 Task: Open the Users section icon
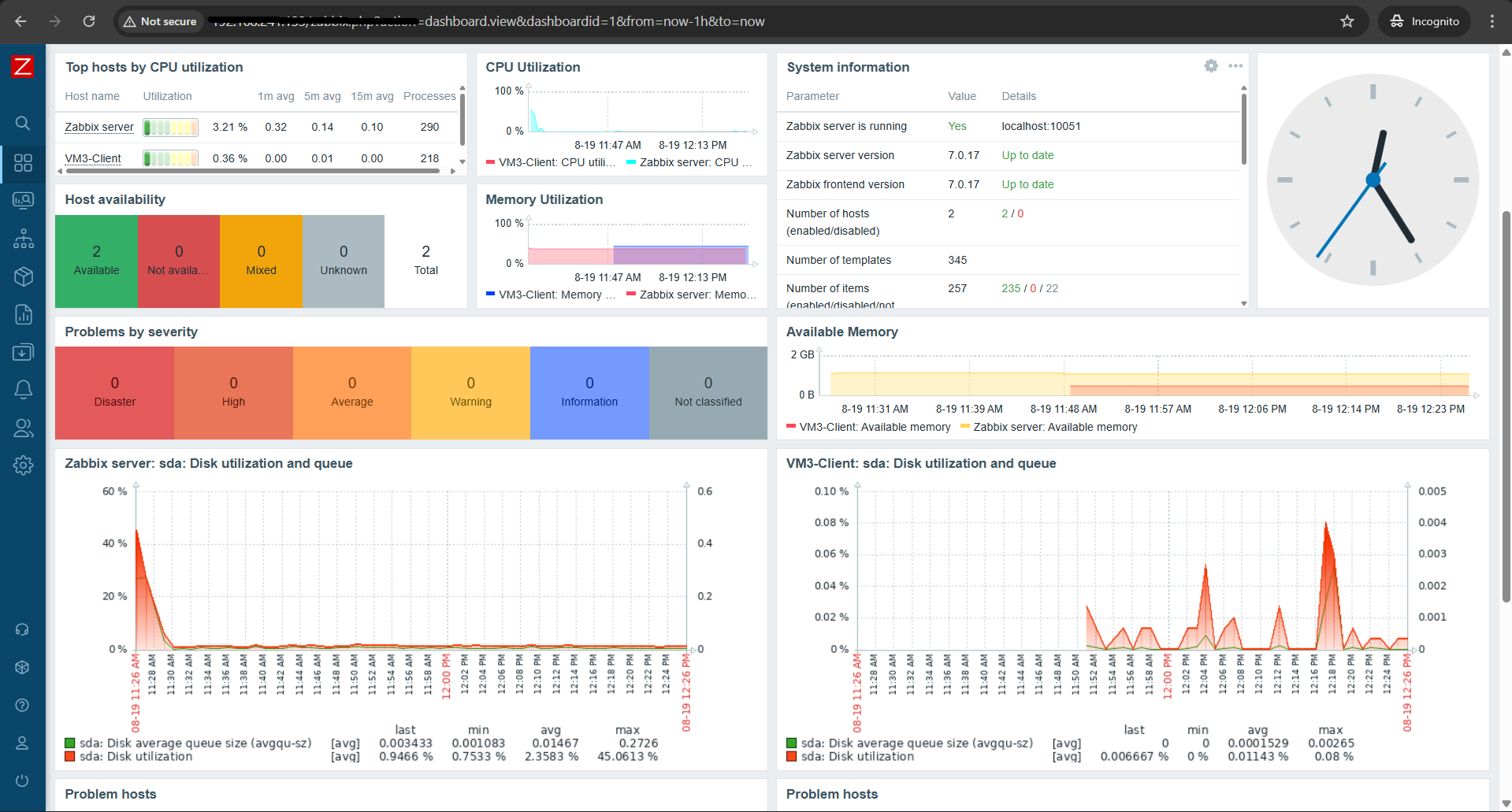pyautogui.click(x=23, y=428)
